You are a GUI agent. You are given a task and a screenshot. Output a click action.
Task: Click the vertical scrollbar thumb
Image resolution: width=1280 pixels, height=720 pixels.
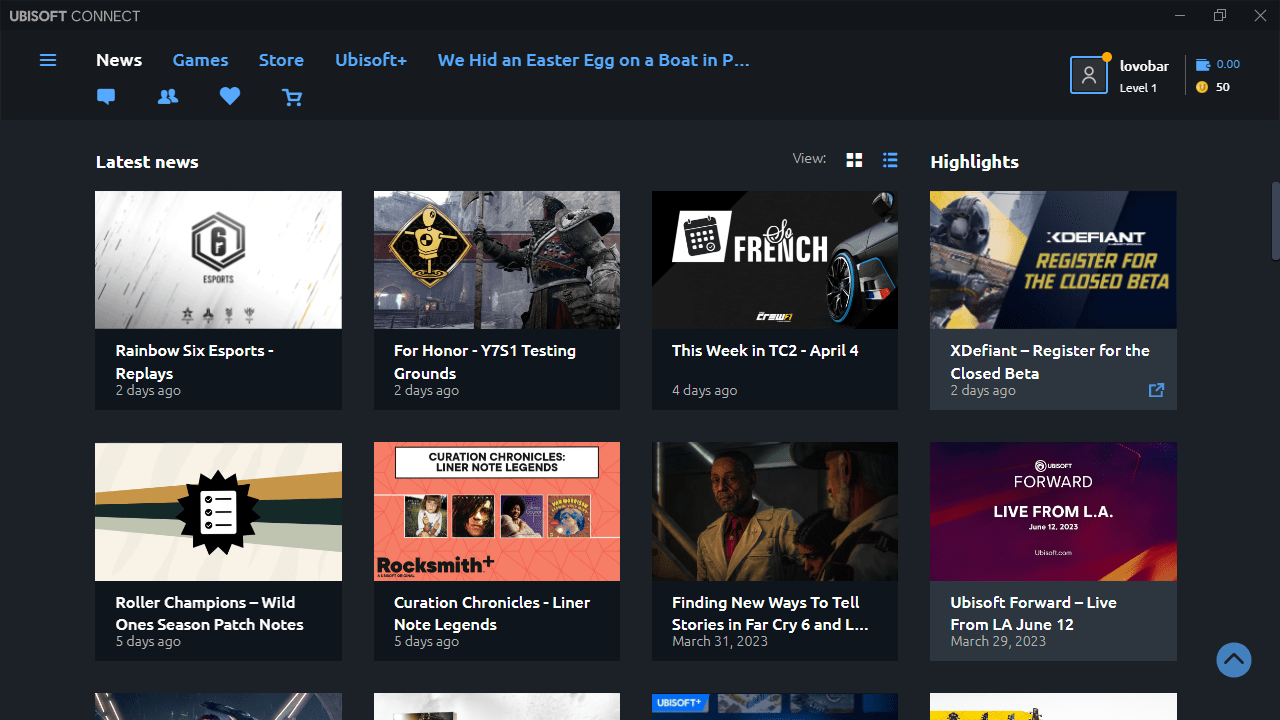1275,220
